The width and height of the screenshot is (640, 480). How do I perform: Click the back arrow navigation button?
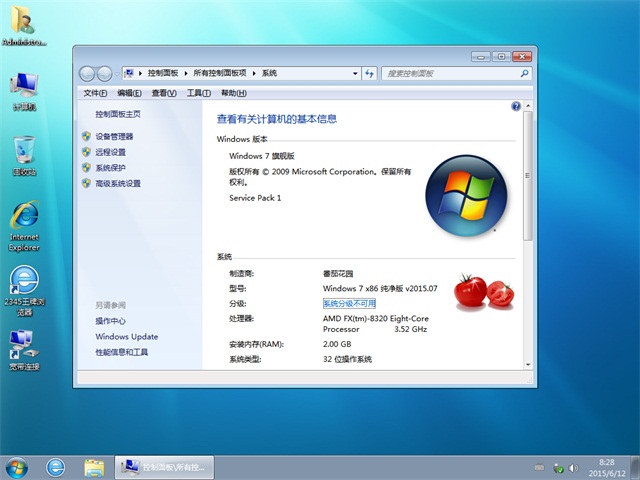click(x=88, y=73)
